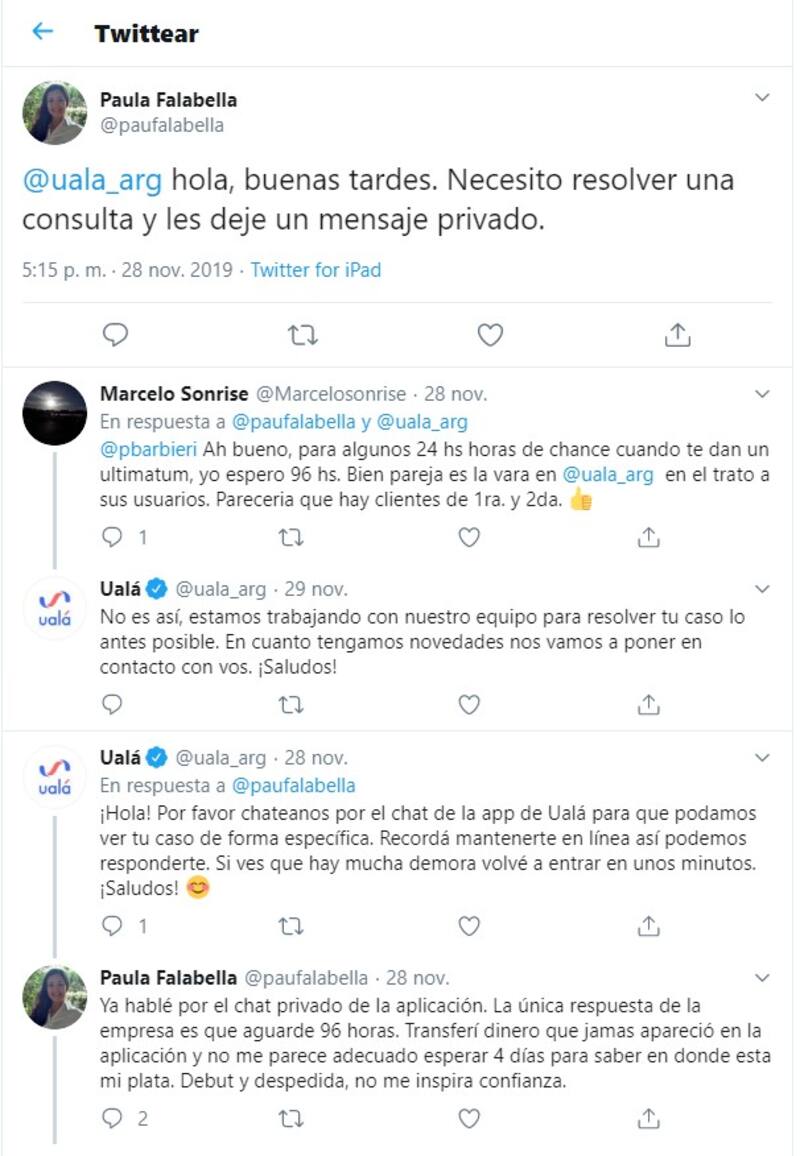This screenshot has height=1156, width=800.
Task: Share Marcelo Sonrise's reply
Action: pos(648,537)
